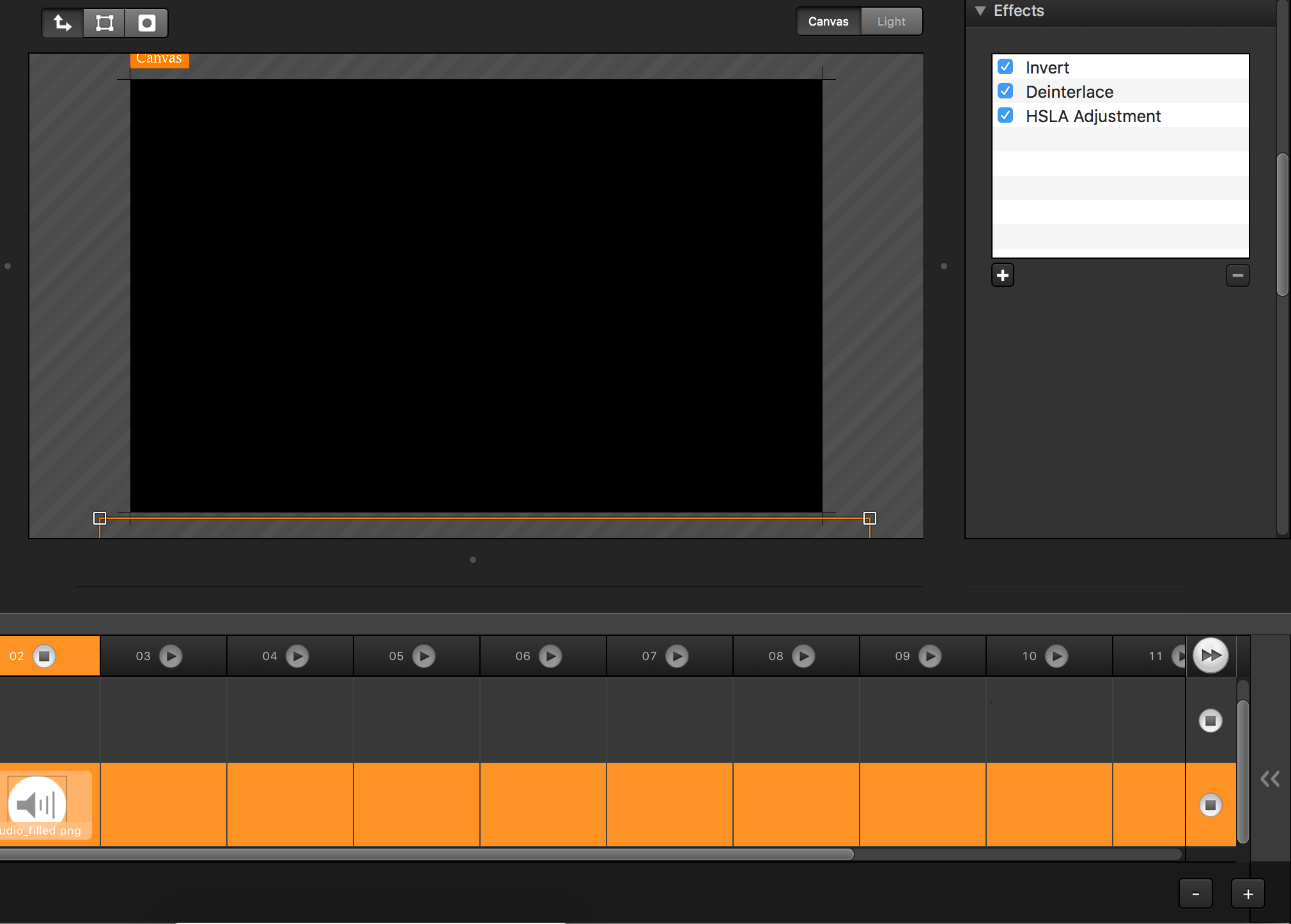
Task: Click the Effects panel vertical scrollbar
Action: click(1283, 224)
